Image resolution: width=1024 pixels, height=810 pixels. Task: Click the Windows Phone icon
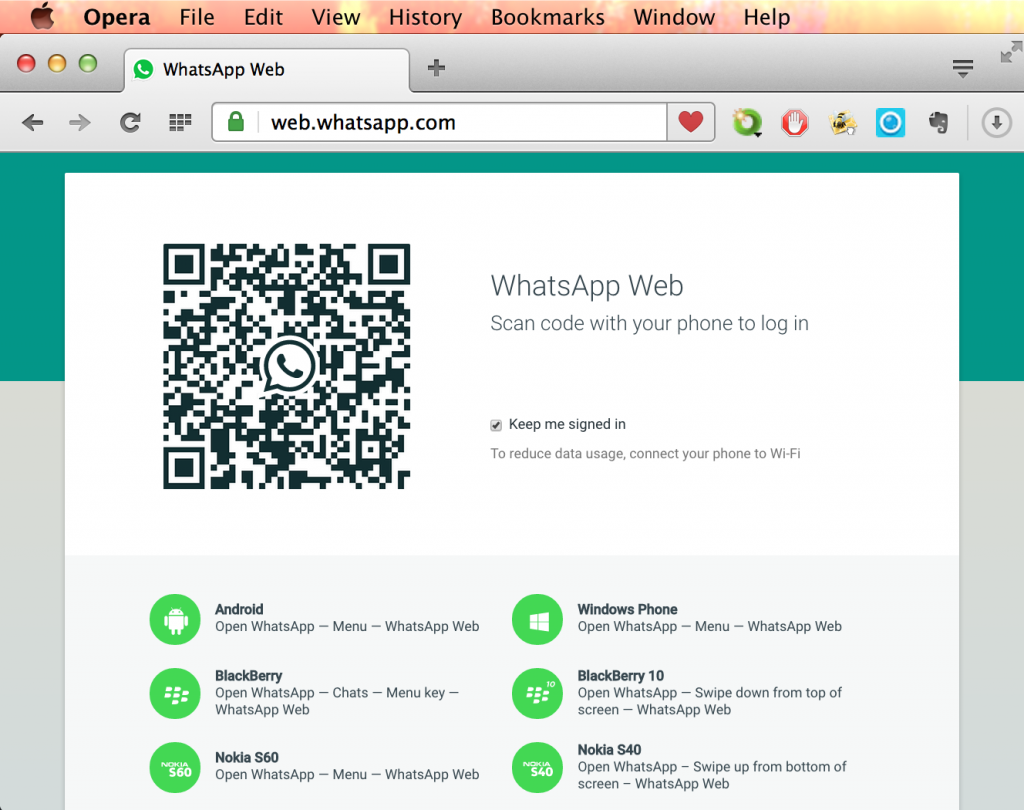tap(537, 619)
